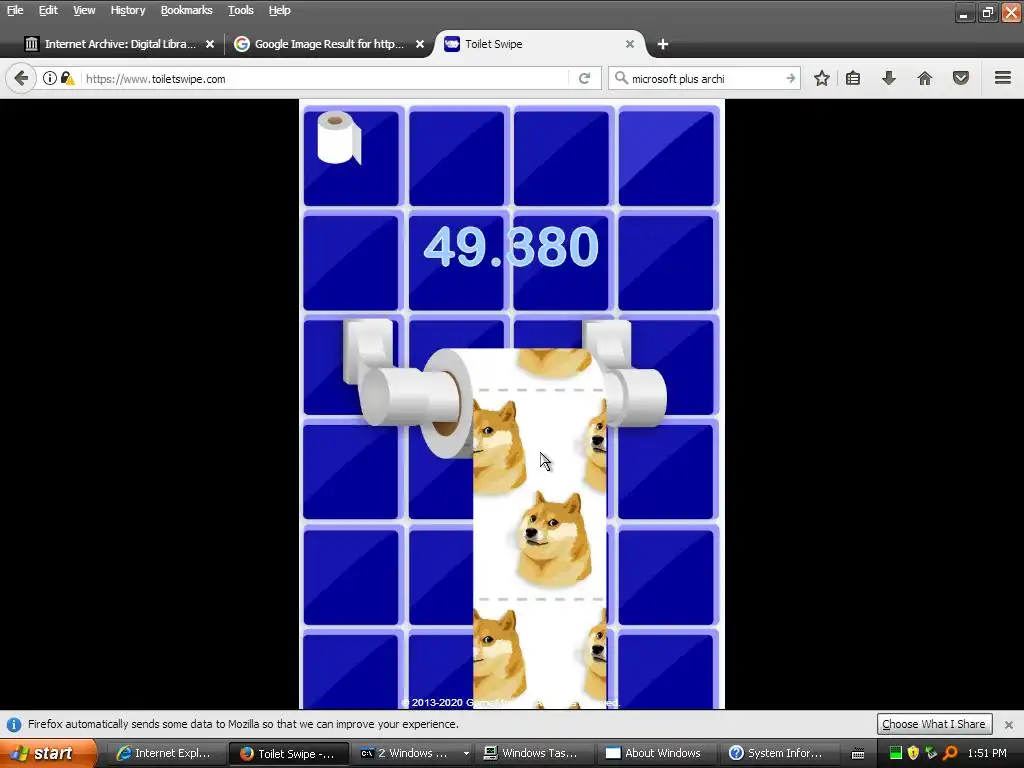Click the hanging doge toilet paper

click(x=539, y=529)
